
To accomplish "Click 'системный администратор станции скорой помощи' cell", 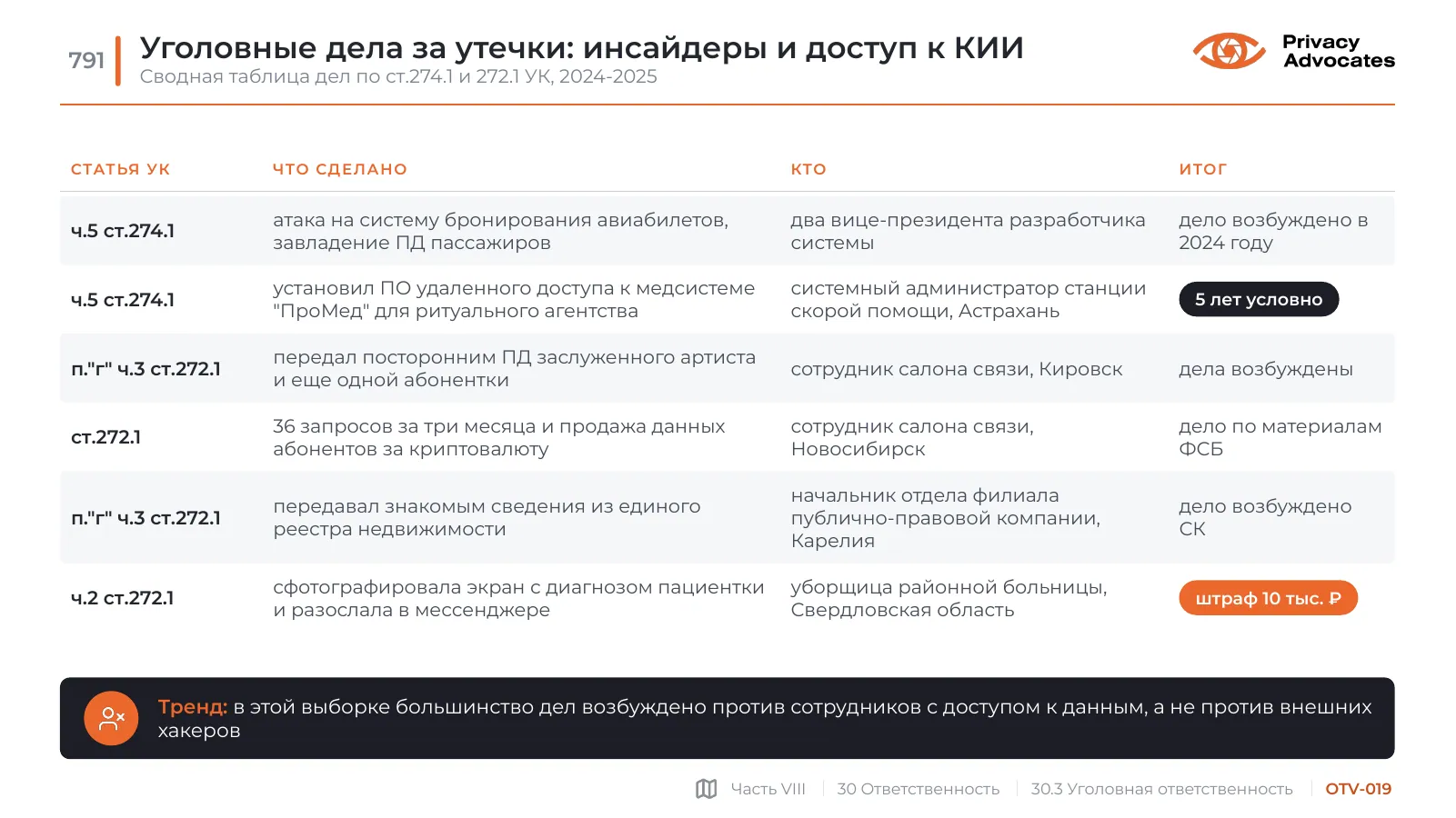I will click(969, 300).
